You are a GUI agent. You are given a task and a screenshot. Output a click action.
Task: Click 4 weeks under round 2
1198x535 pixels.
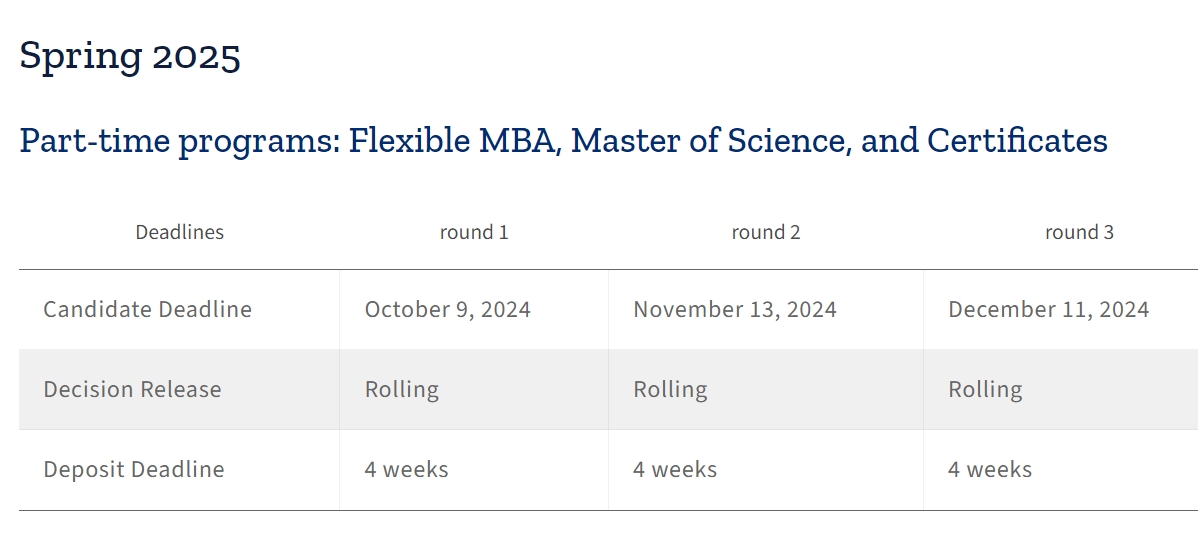pos(675,469)
